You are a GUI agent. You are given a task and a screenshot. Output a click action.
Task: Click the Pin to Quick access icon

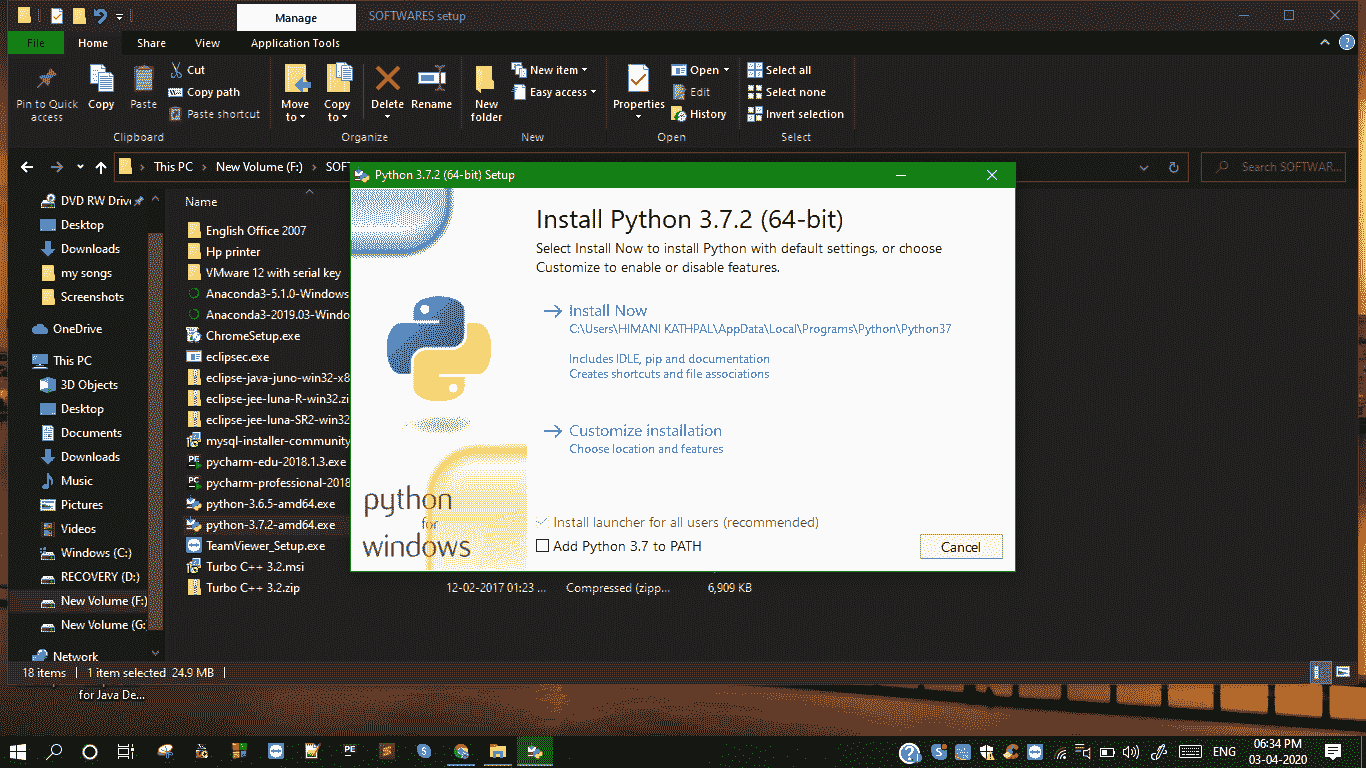pyautogui.click(x=46, y=95)
